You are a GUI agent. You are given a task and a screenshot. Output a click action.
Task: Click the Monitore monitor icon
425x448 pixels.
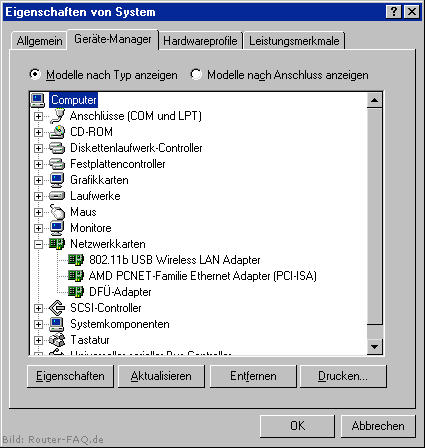[x=57, y=228]
